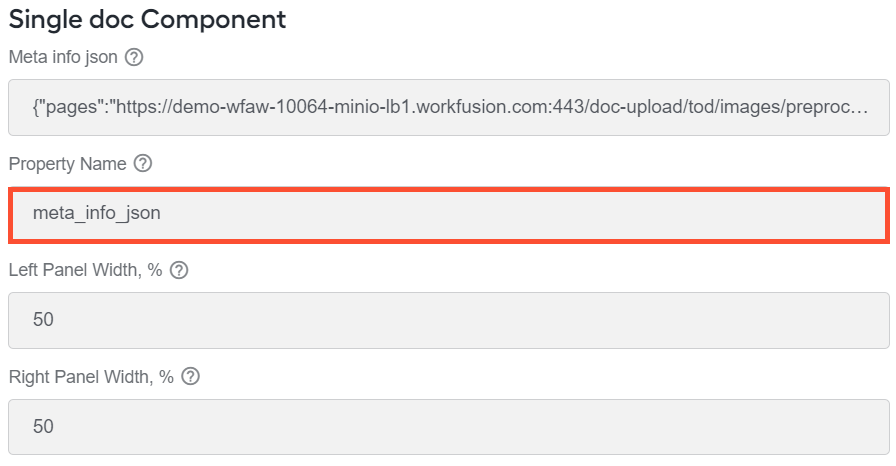Screen dimensions: 896x466
Task: Activate the Right Panel Width input
Action: coord(449,427)
